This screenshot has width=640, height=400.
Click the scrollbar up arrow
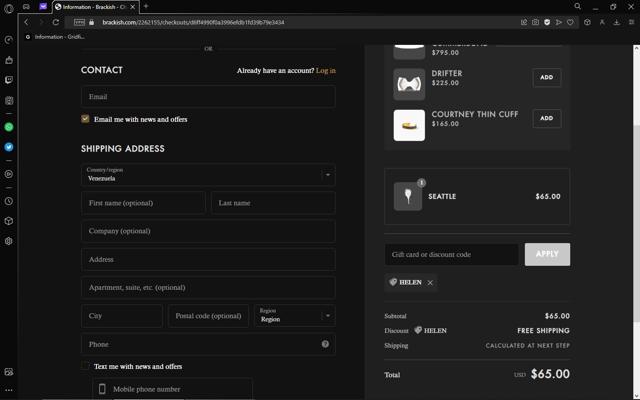click(636, 48)
